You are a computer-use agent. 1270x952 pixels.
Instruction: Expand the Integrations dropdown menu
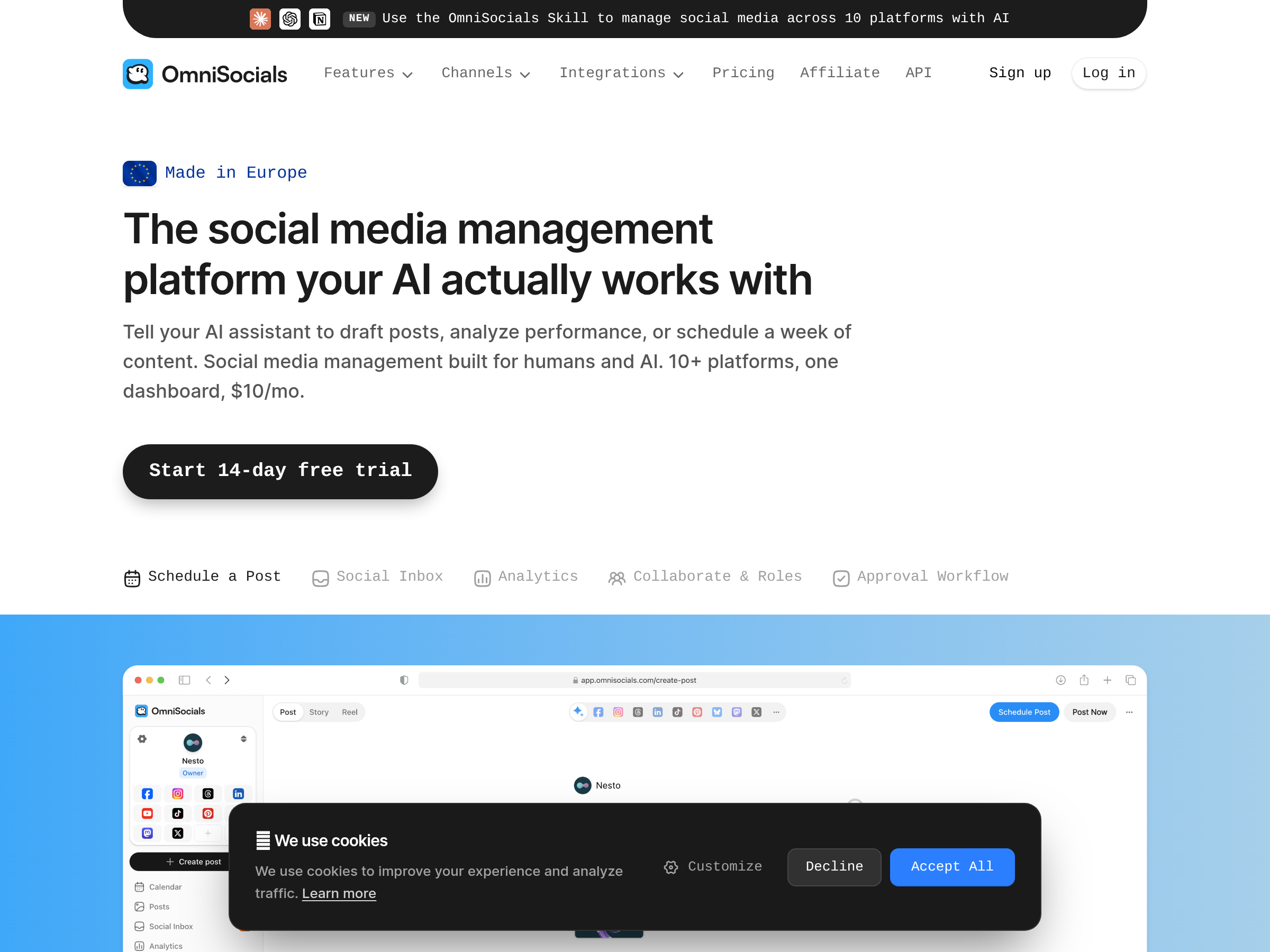(622, 74)
